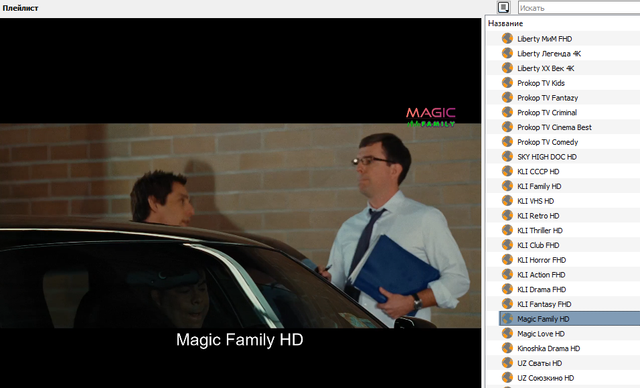Viewport: 640px width, 388px height.
Task: Click the globe icon next to UZ Сваты HD
Action: (507, 362)
